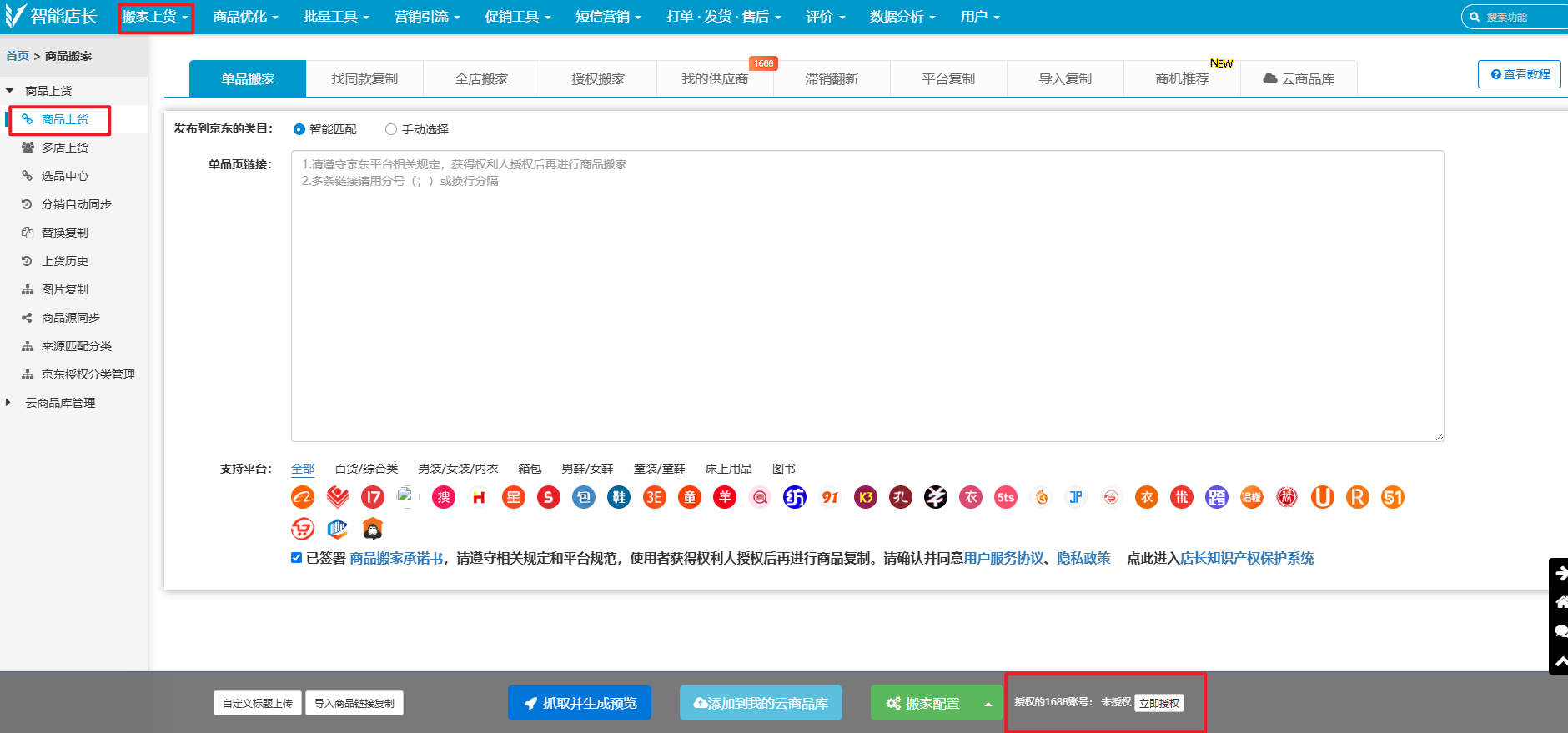
Task: Expand the 云商品库管理 sidebar section
Action: click(60, 403)
